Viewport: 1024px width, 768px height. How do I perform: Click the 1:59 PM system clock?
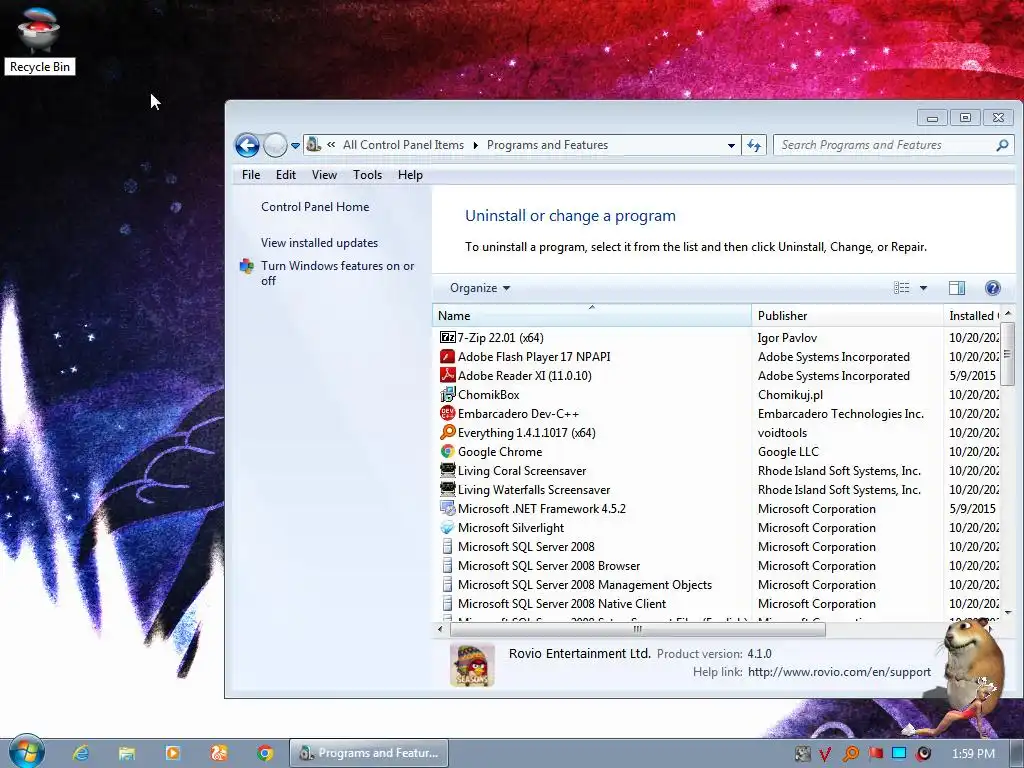pyautogui.click(x=973, y=754)
